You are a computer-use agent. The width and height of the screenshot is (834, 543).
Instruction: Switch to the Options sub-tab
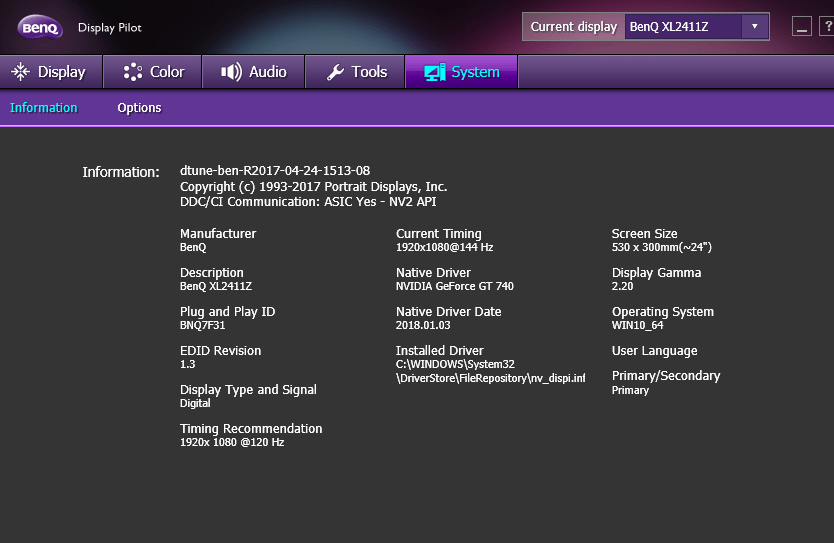click(x=139, y=107)
